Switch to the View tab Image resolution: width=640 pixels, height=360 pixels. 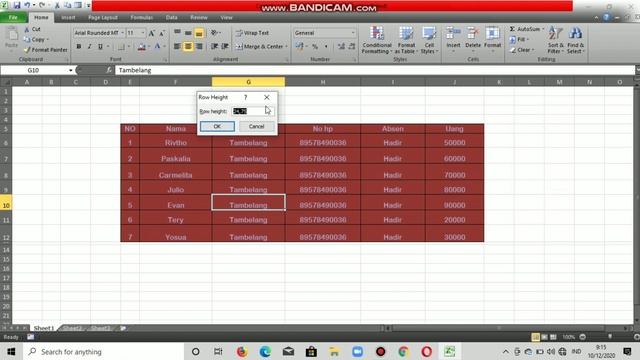(227, 18)
